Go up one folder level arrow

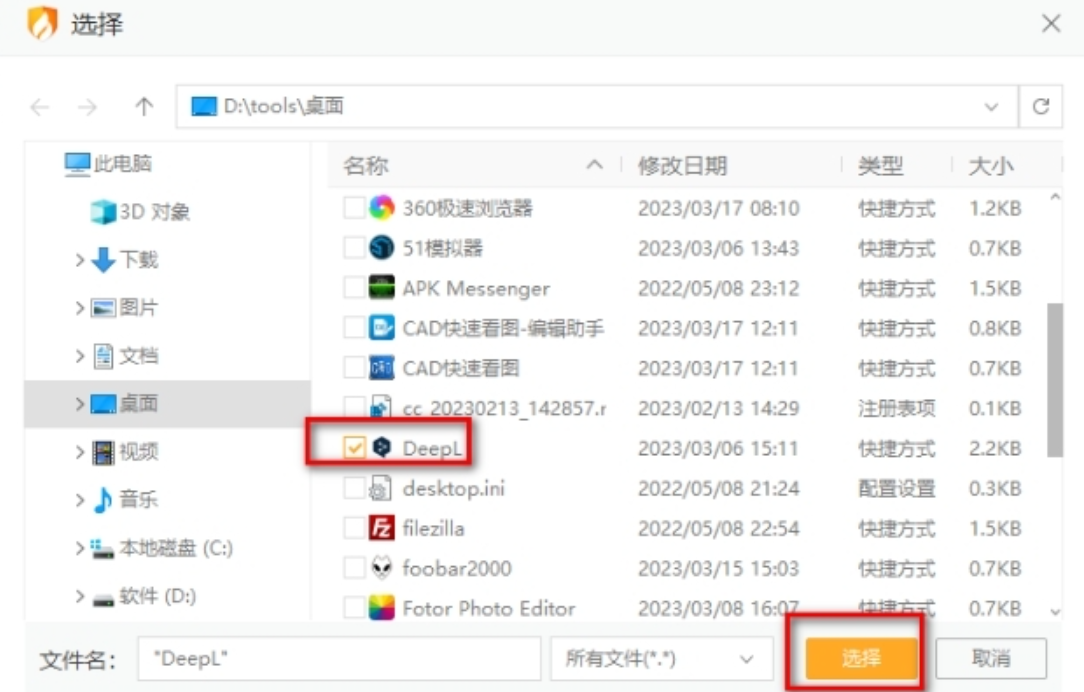click(144, 107)
